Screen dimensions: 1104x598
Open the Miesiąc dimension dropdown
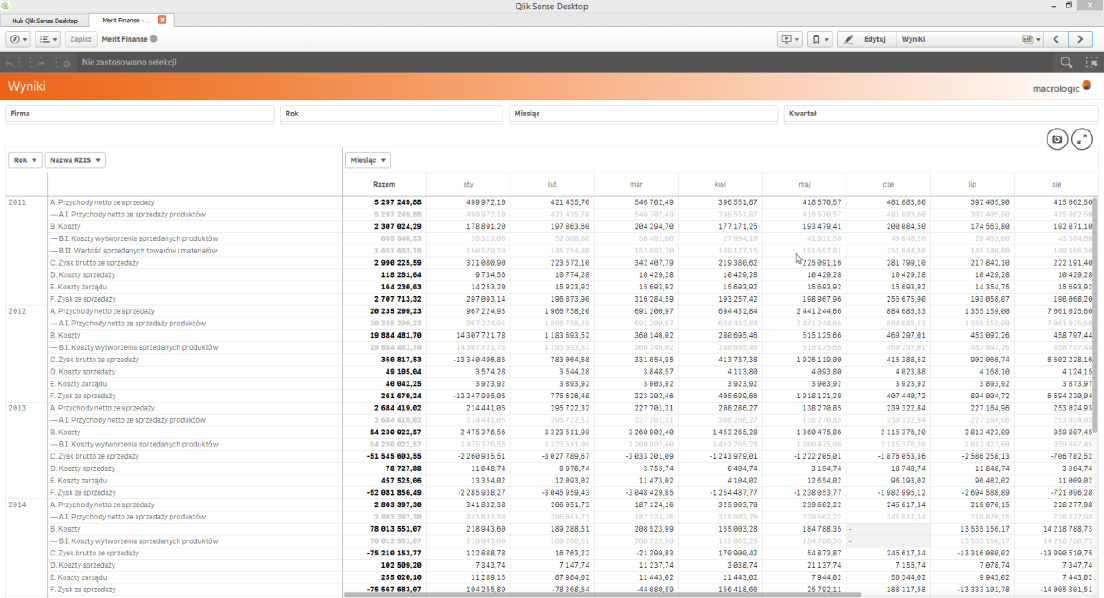(x=367, y=160)
